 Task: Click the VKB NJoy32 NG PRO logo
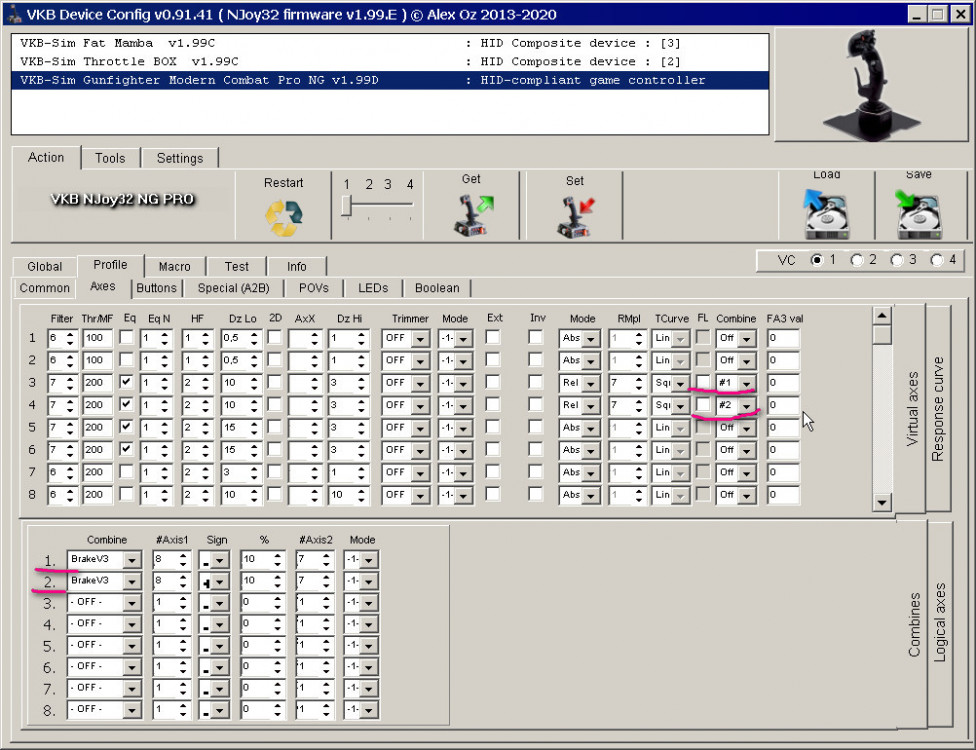(x=123, y=199)
